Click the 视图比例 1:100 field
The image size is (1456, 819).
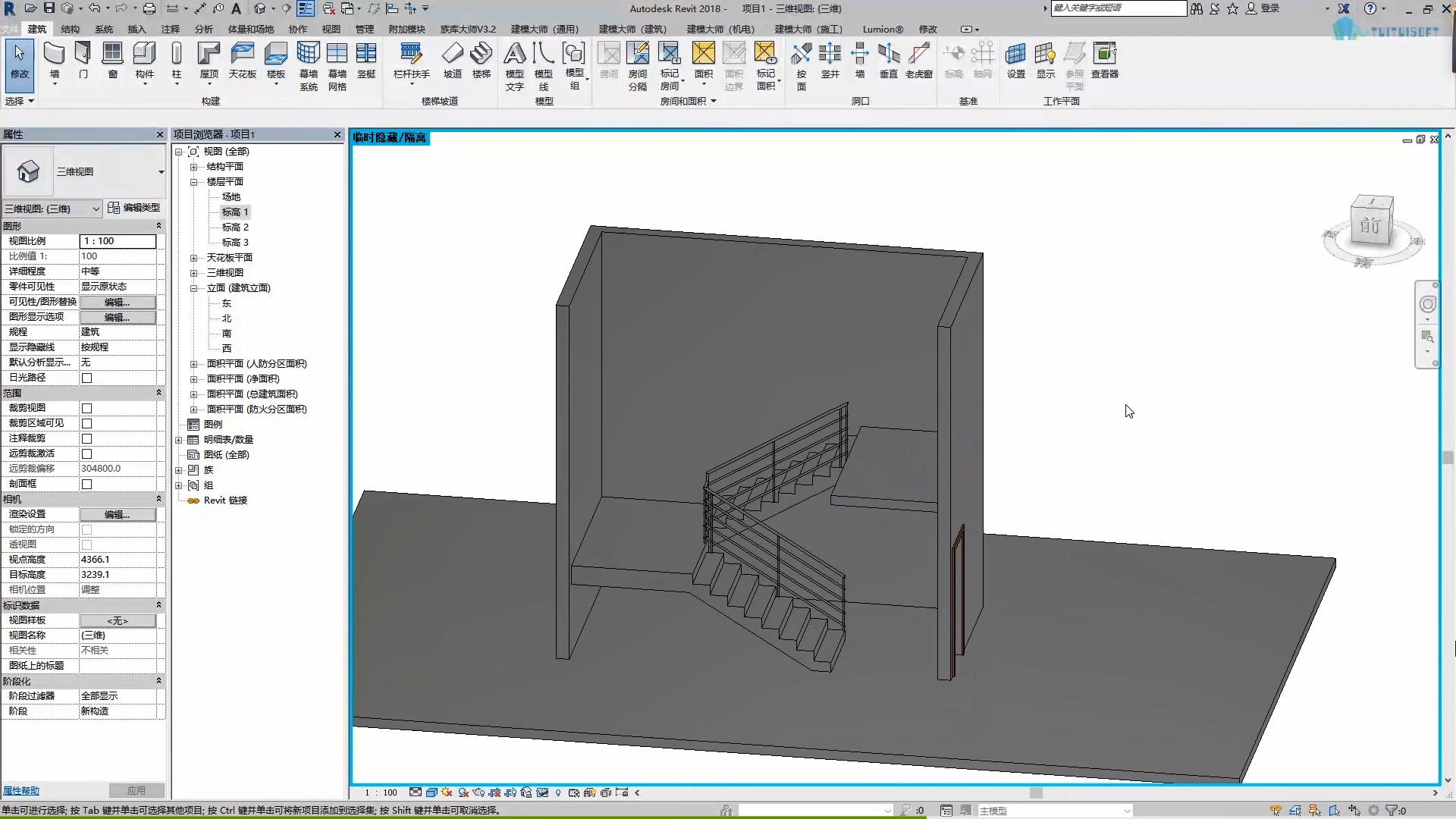pyautogui.click(x=118, y=241)
